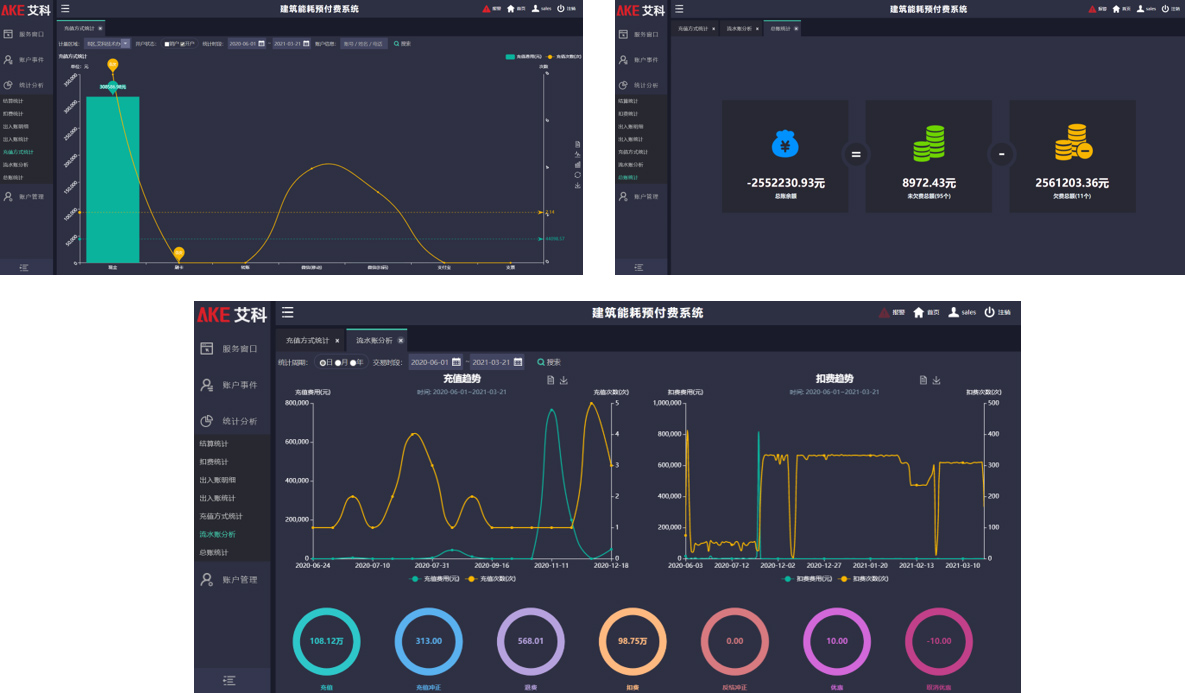Download the 充值趋势 chart as image
The height and width of the screenshot is (693, 1185).
(564, 380)
